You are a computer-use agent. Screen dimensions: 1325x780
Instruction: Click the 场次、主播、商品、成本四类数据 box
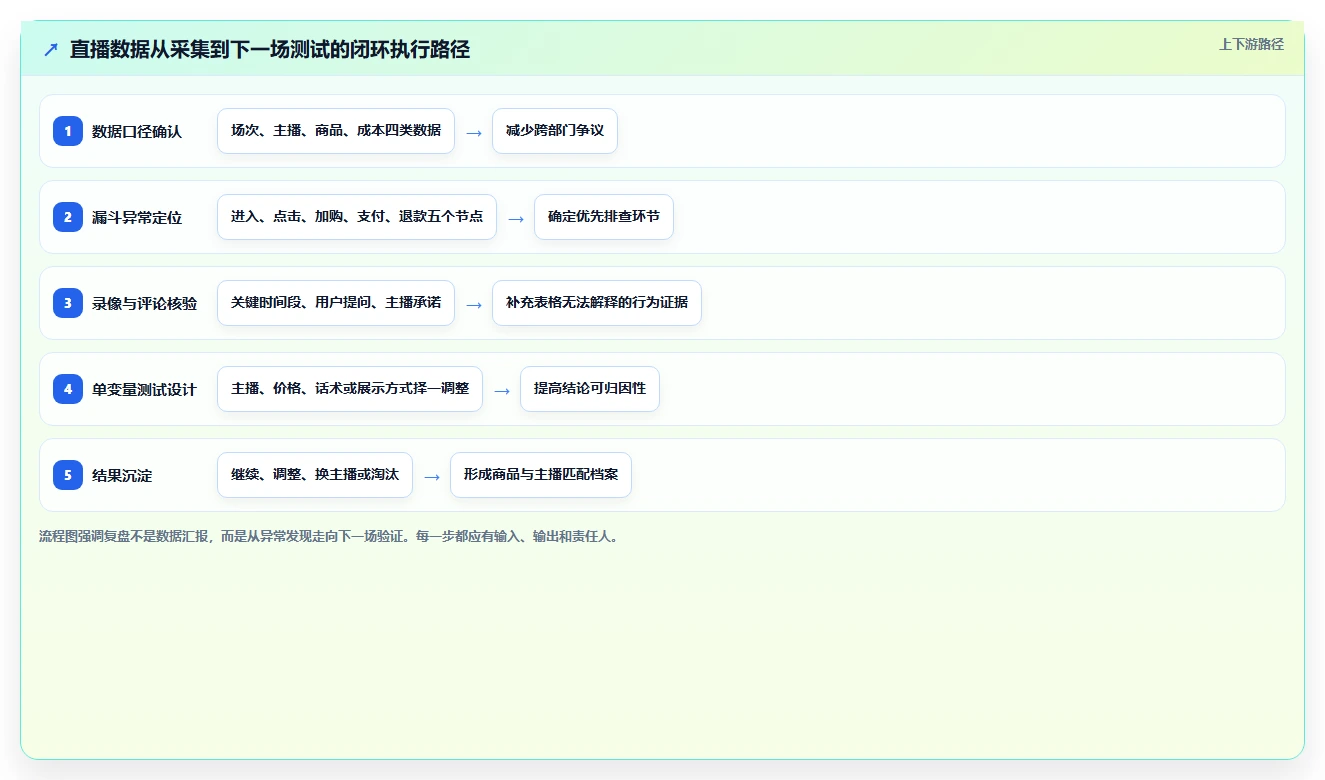[336, 131]
